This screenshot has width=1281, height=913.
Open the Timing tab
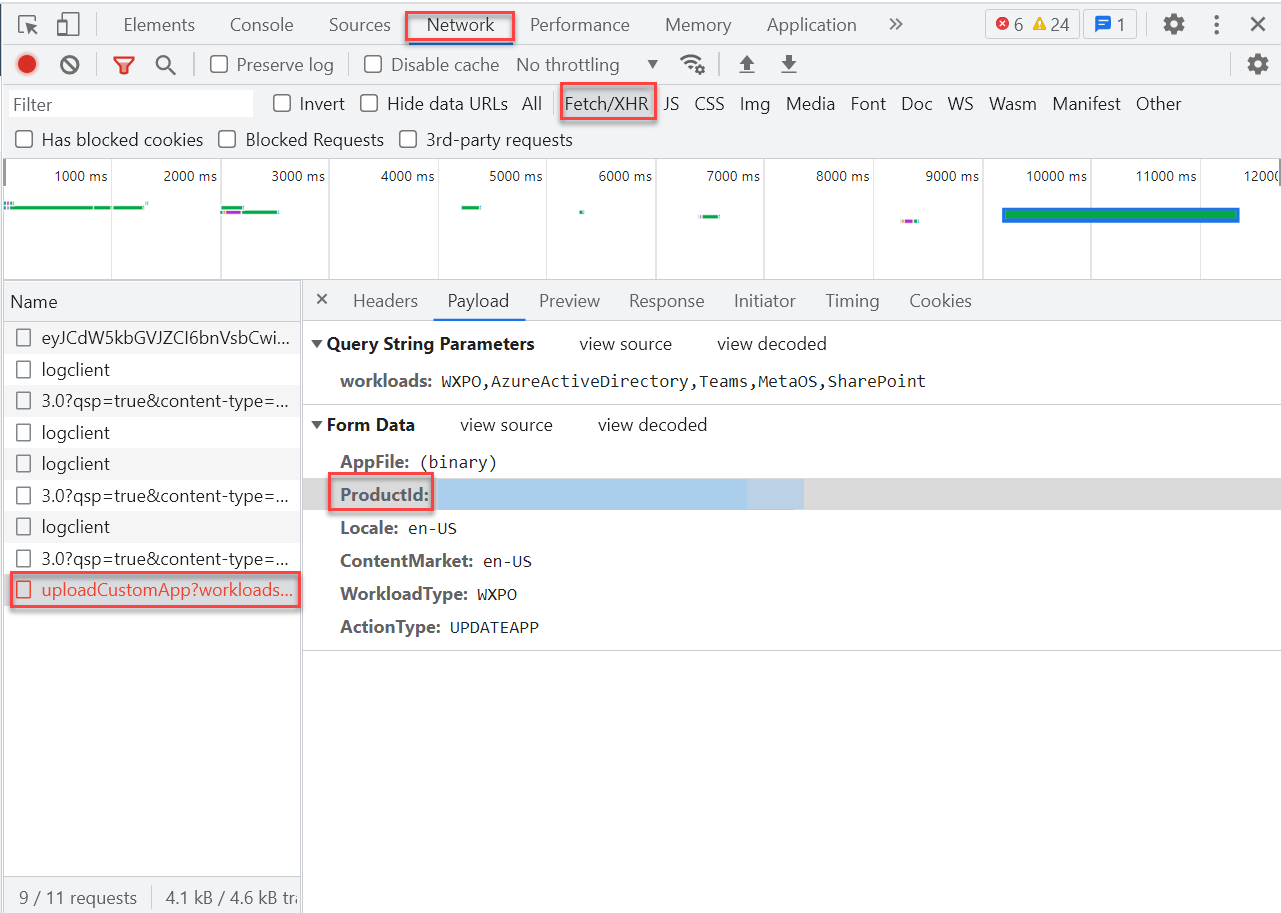tap(852, 301)
